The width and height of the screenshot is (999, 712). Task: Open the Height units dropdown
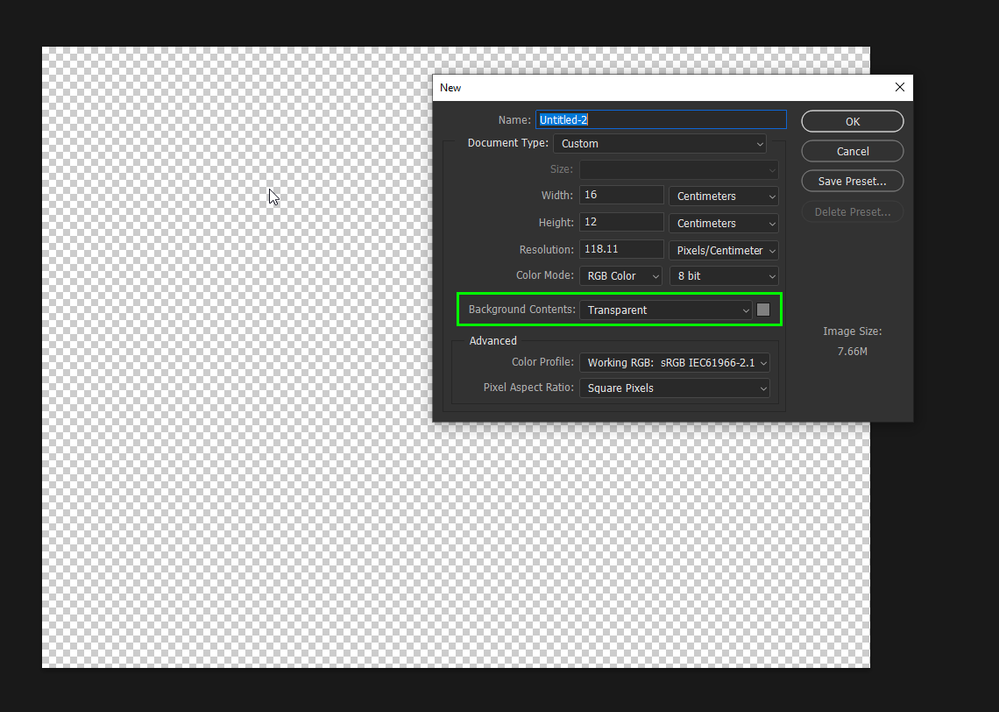(x=724, y=223)
